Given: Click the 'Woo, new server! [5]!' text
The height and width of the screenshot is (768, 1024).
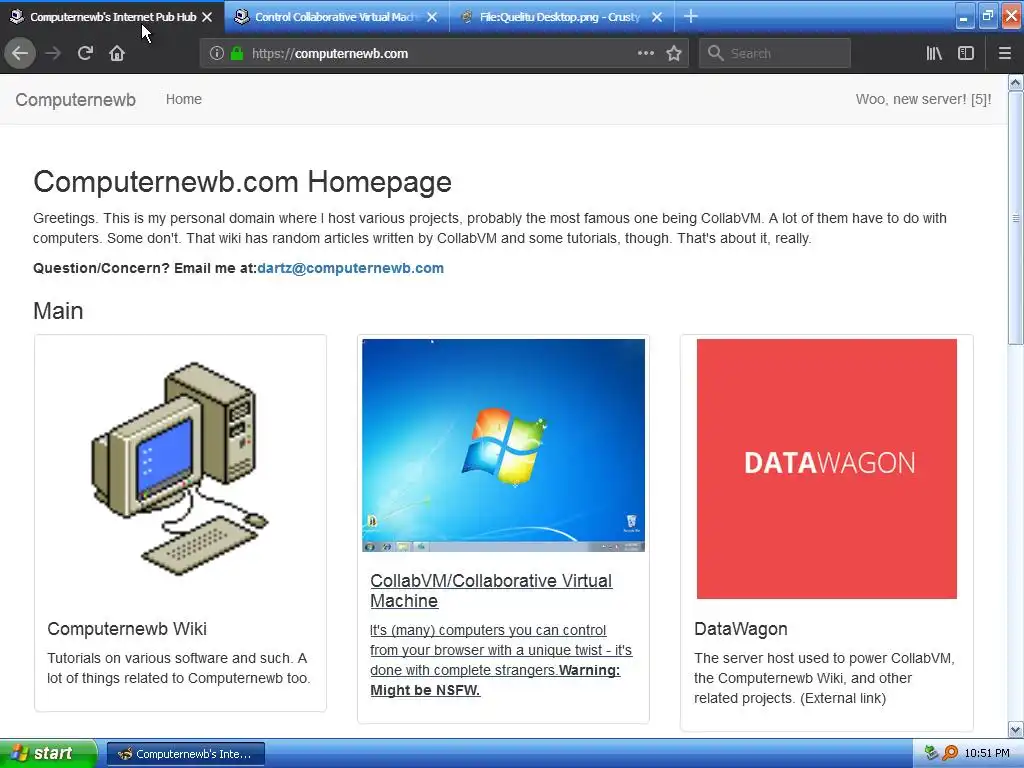Looking at the screenshot, I should (923, 99).
